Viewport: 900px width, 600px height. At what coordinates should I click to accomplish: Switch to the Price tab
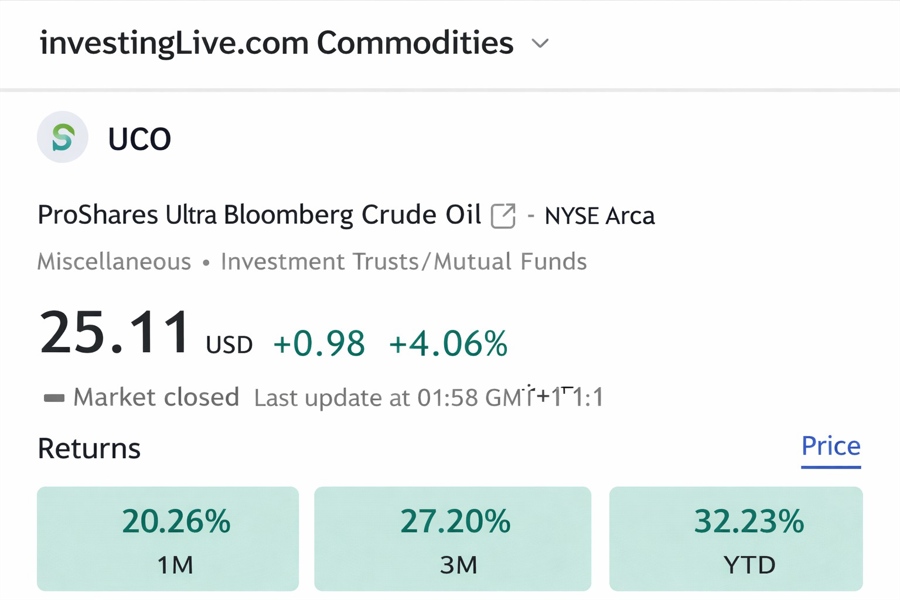pyautogui.click(x=830, y=446)
